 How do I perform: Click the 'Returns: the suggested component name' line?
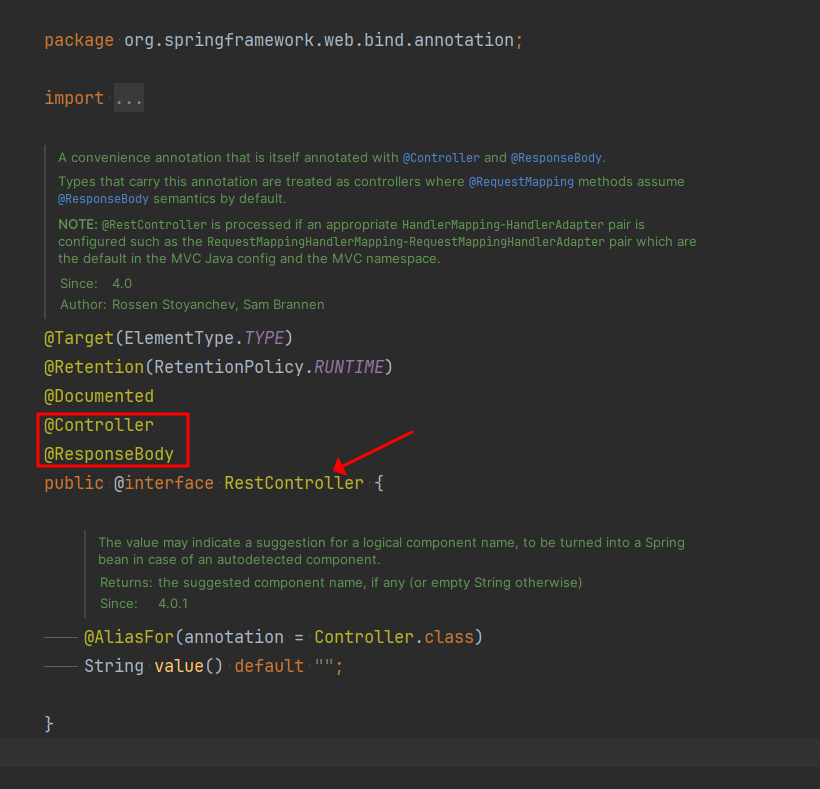pyautogui.click(x=341, y=583)
